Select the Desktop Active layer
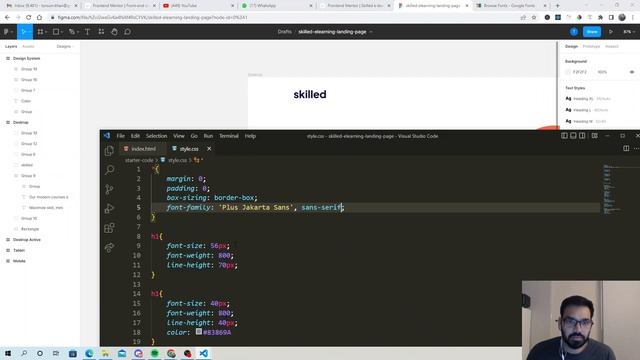 click(27, 240)
